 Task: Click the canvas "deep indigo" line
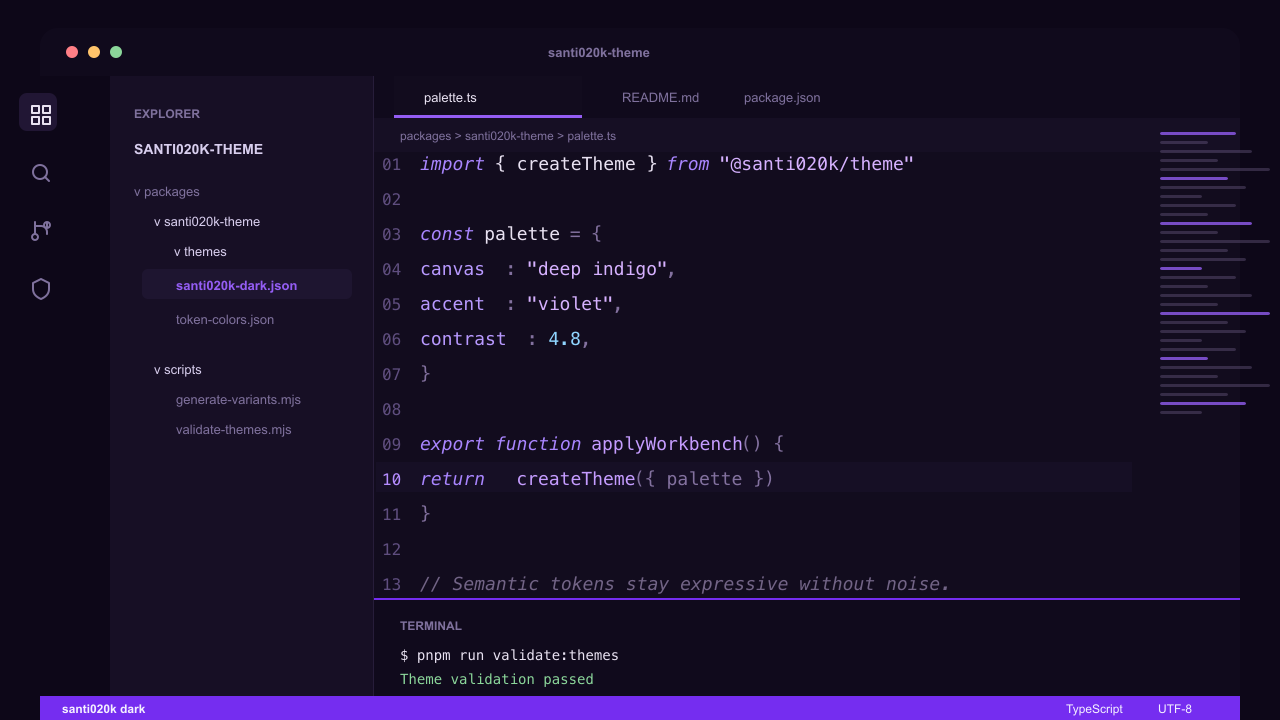click(x=548, y=269)
